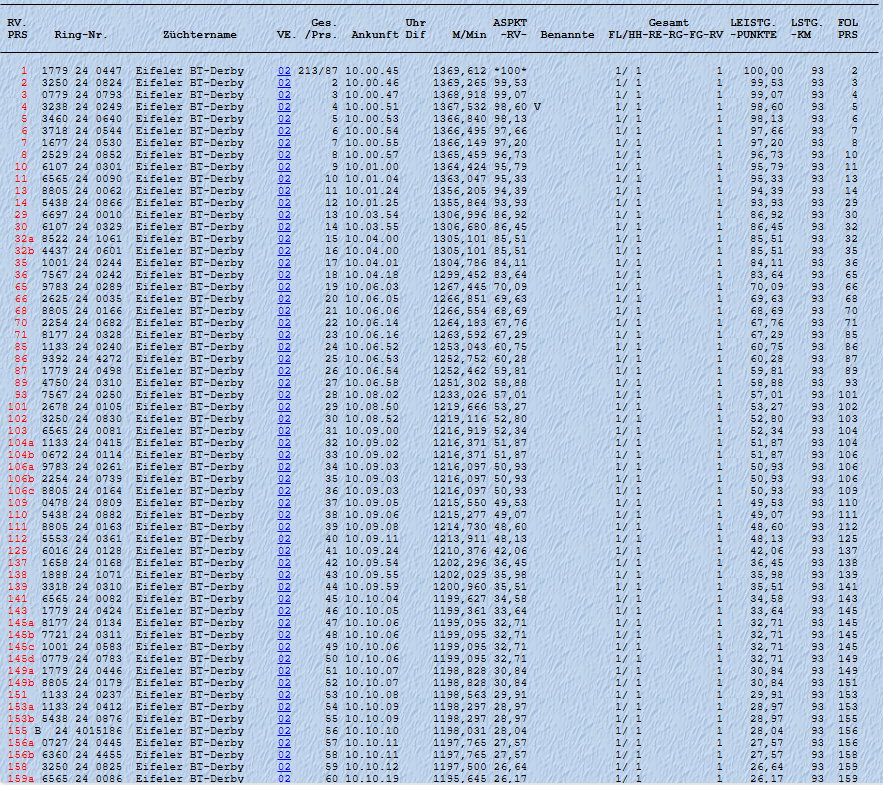The width and height of the screenshot is (883, 785).
Task: Click the Züchtername column header text
Action: coord(200,35)
